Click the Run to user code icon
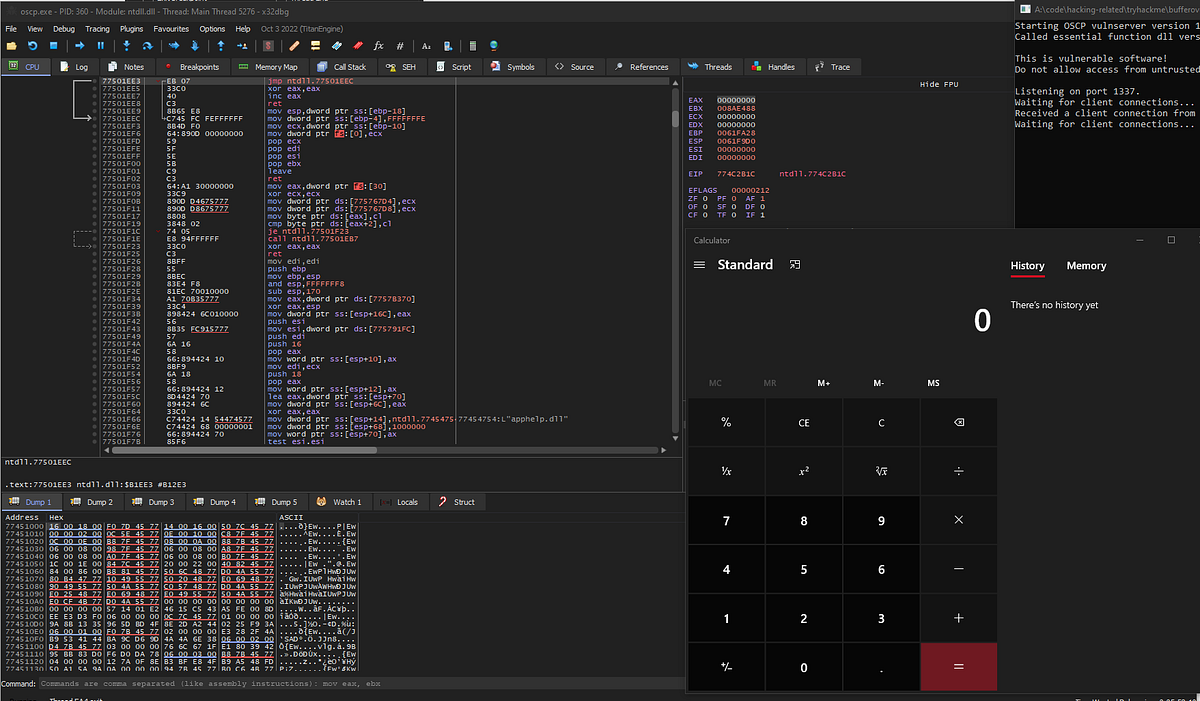Viewport: 1200px width, 701px height. [242, 46]
